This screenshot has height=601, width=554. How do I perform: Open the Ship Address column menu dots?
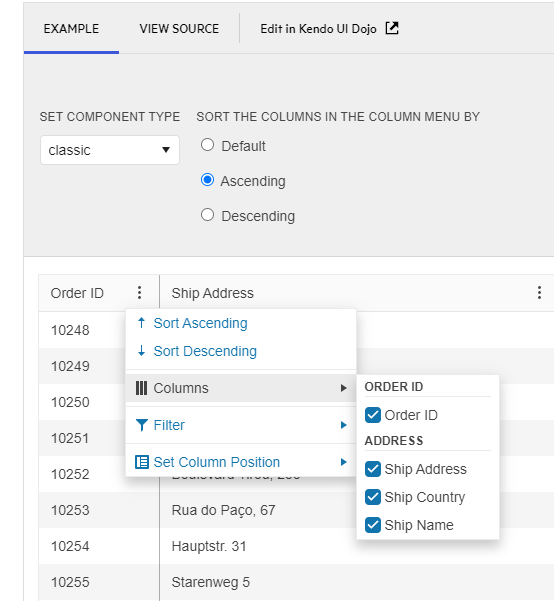point(539,293)
